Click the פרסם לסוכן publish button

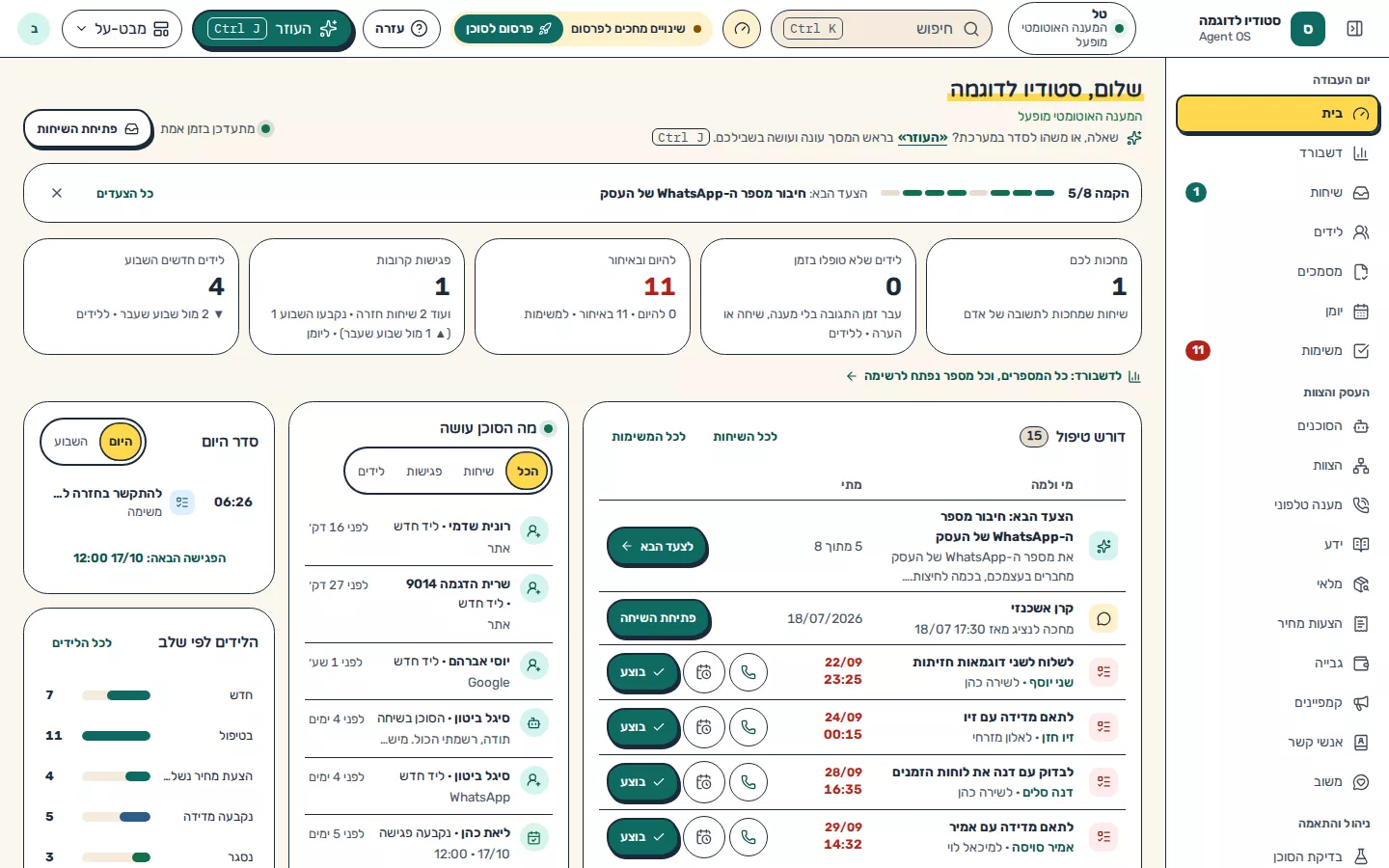click(x=508, y=29)
